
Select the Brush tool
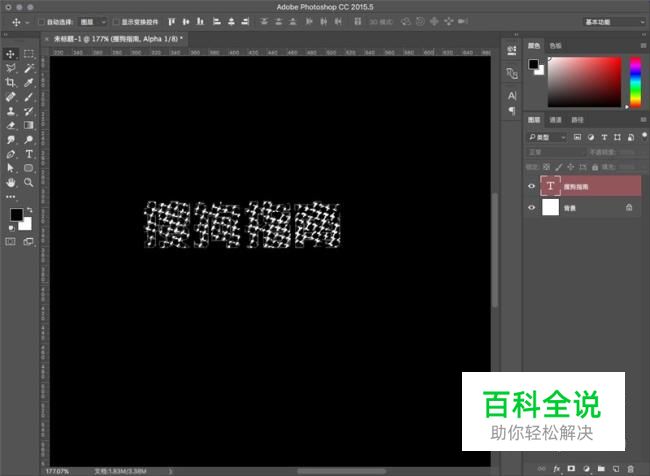point(29,97)
